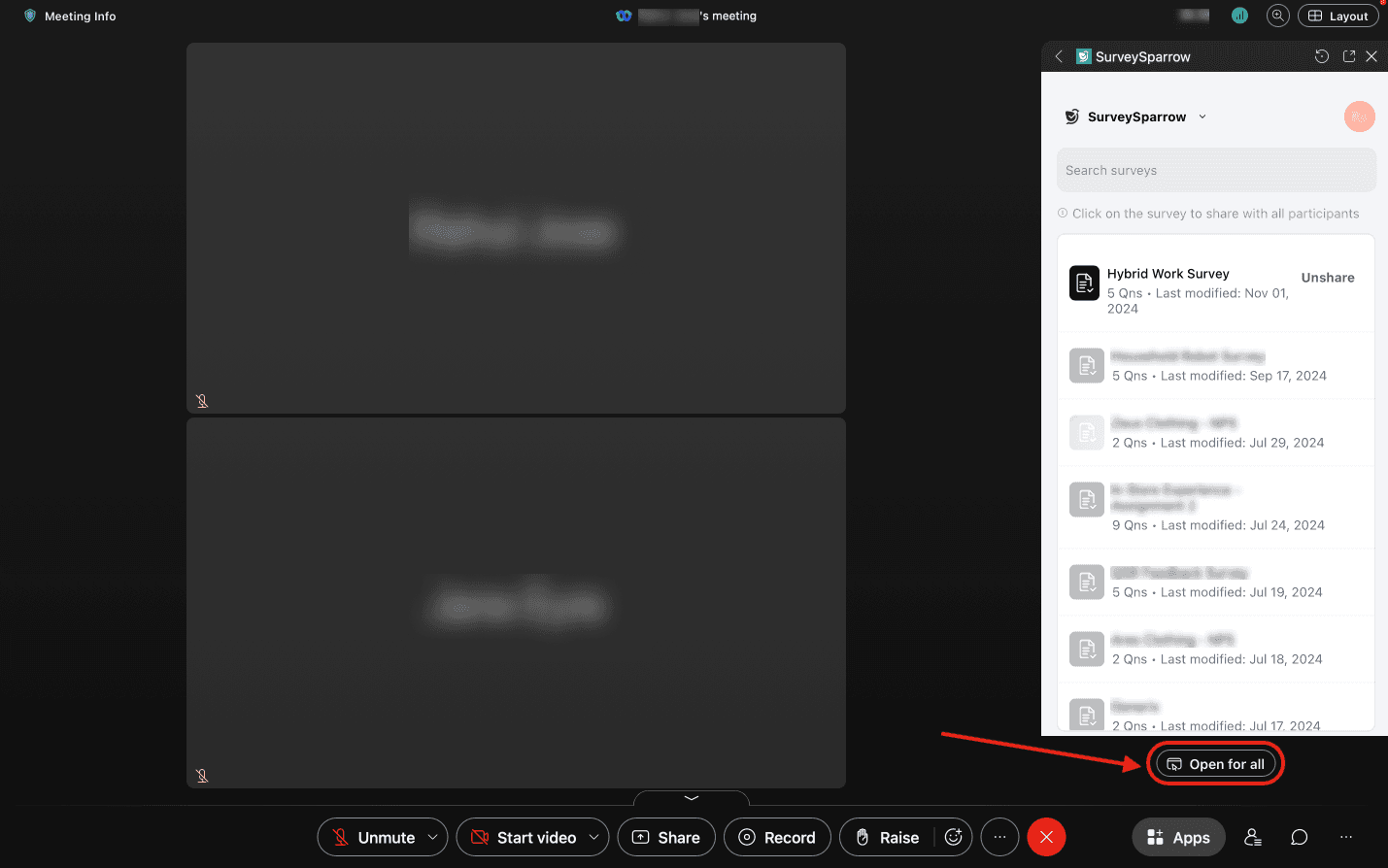Expand the video options arrow beside Start video
The width and height of the screenshot is (1388, 868).
point(593,837)
